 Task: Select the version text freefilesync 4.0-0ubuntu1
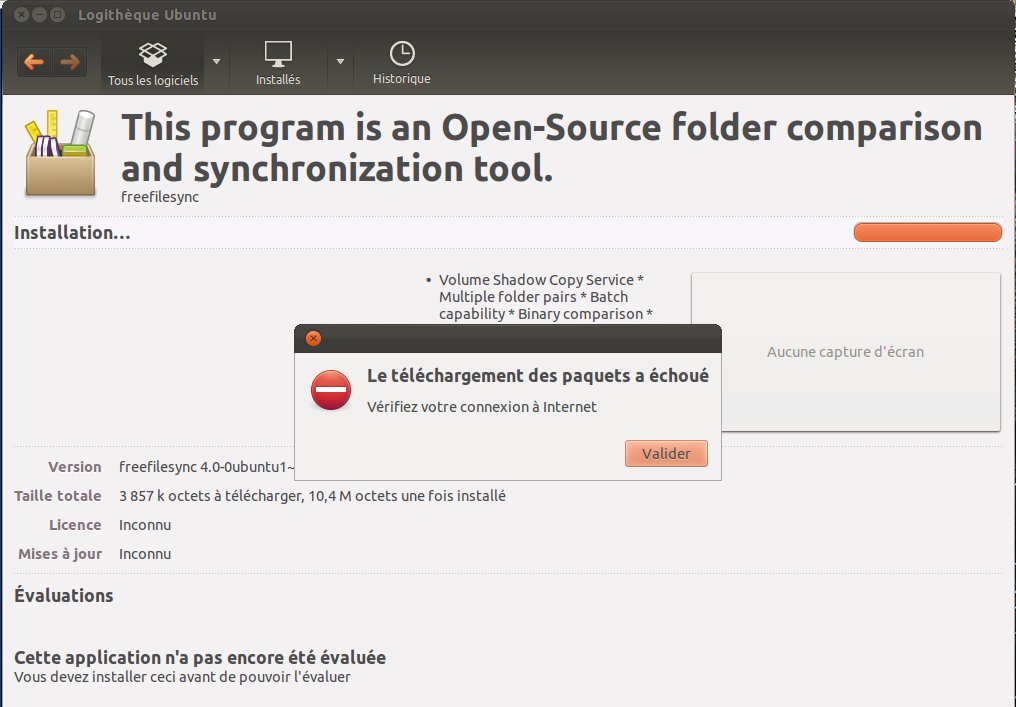(206, 467)
